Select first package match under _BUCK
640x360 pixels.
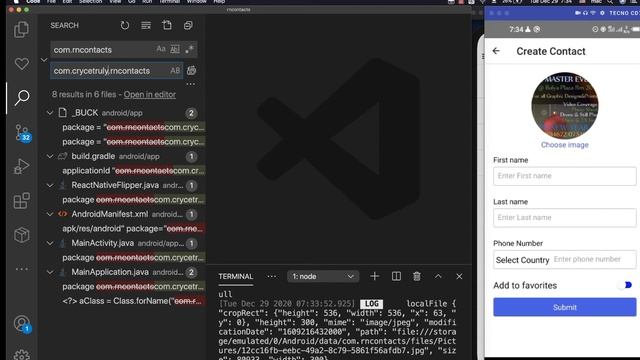click(133, 127)
